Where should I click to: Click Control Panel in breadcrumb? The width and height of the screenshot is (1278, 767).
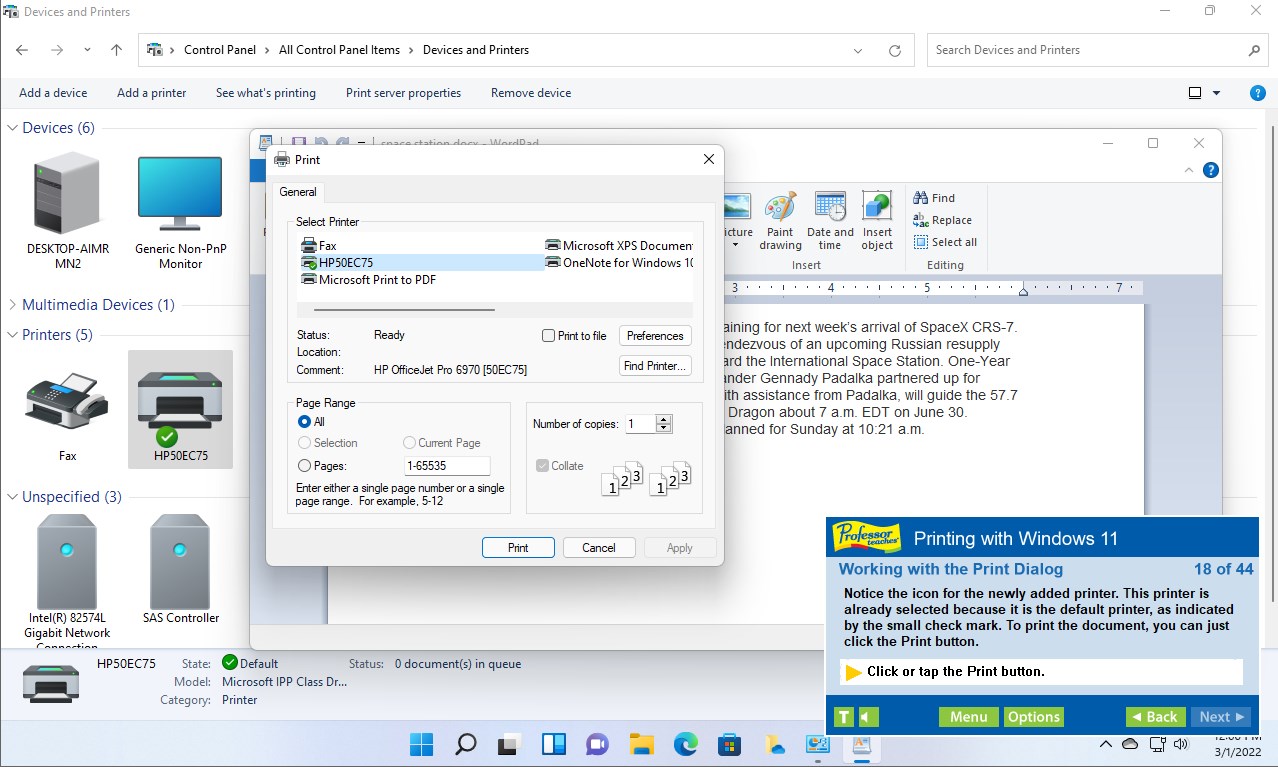tap(220, 50)
